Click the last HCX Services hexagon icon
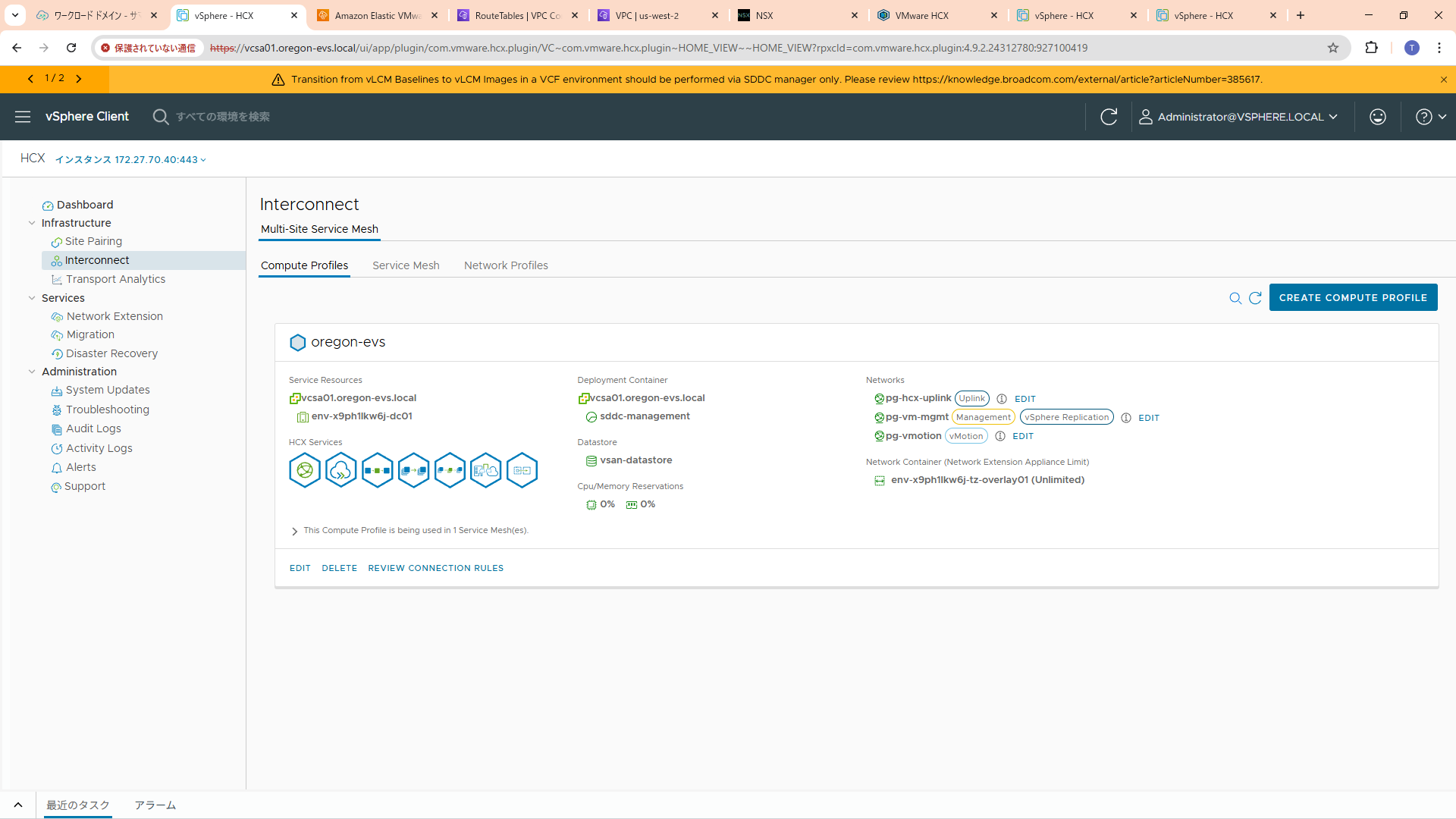This screenshot has height=819, width=1456. 522,470
